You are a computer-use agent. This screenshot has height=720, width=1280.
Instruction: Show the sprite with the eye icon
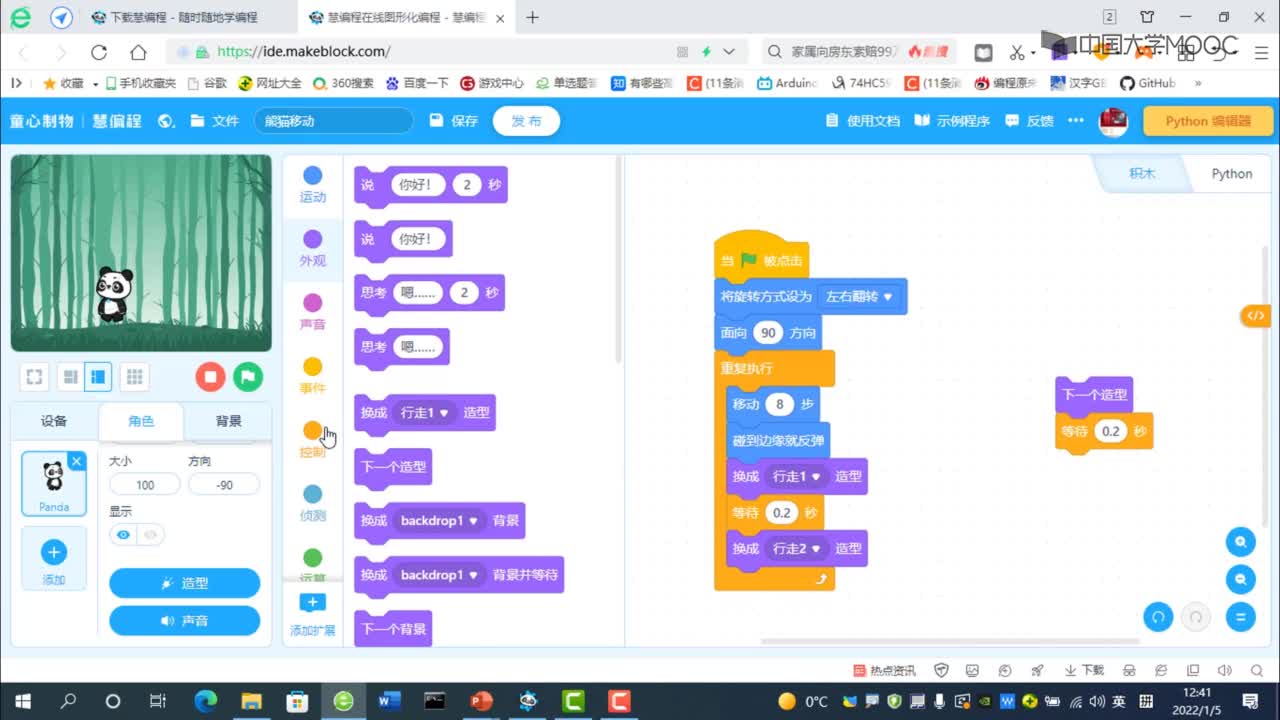point(123,535)
